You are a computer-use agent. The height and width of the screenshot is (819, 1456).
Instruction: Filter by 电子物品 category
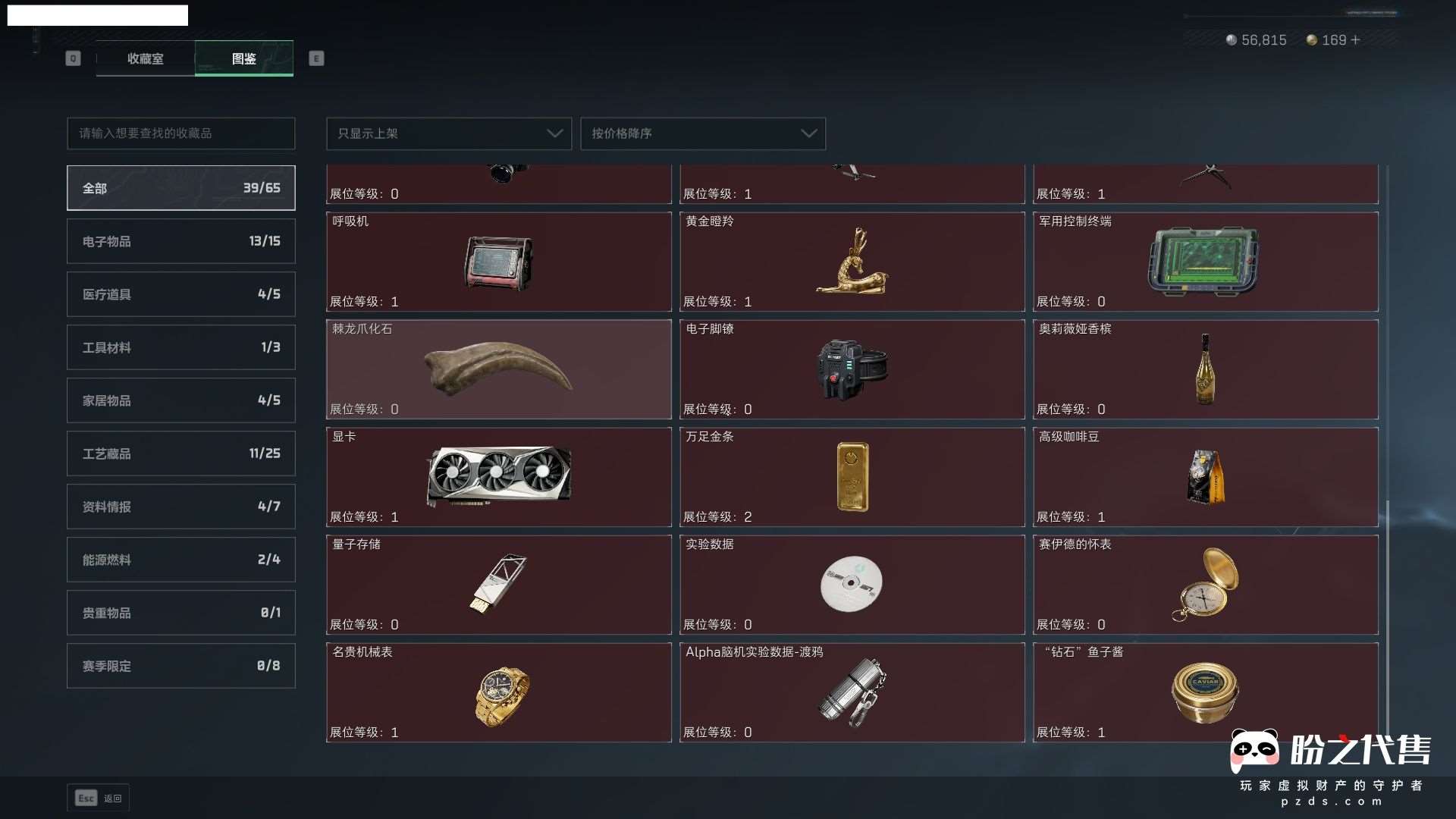pyautogui.click(x=181, y=241)
